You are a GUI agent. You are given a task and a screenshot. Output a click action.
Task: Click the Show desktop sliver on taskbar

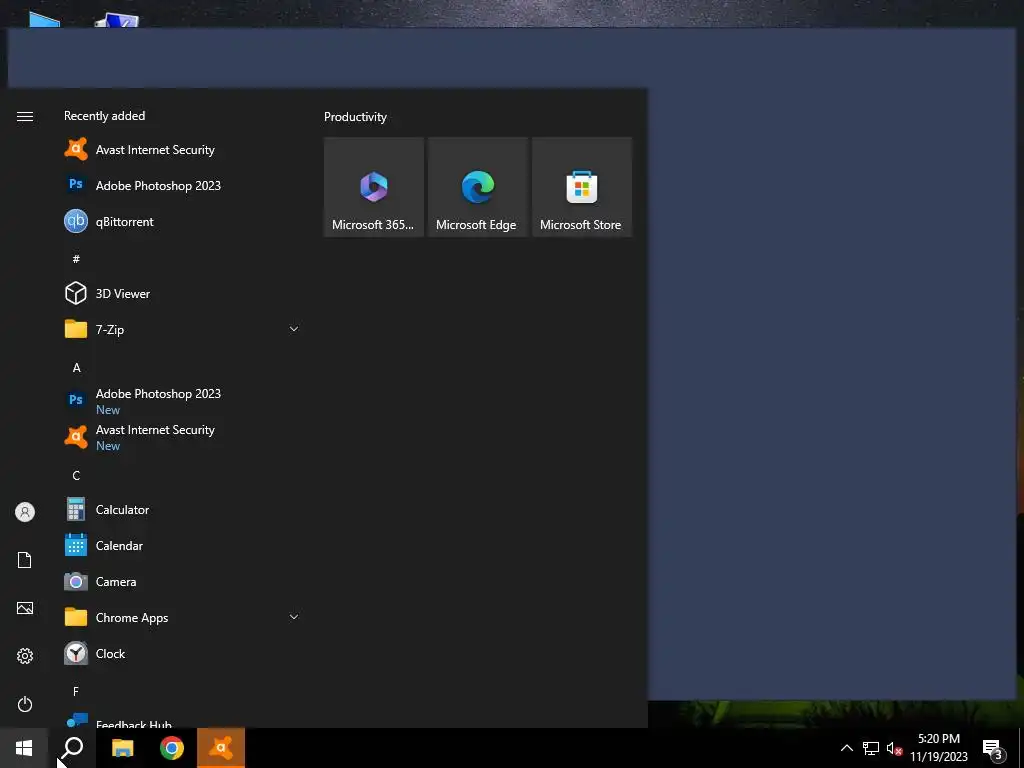[1021, 748]
